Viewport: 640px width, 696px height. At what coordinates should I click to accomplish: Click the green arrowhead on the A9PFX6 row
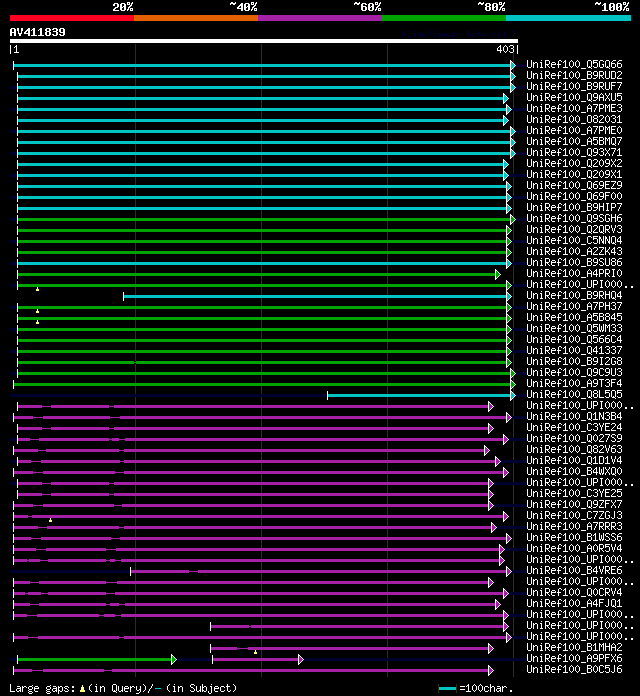tap(174, 660)
